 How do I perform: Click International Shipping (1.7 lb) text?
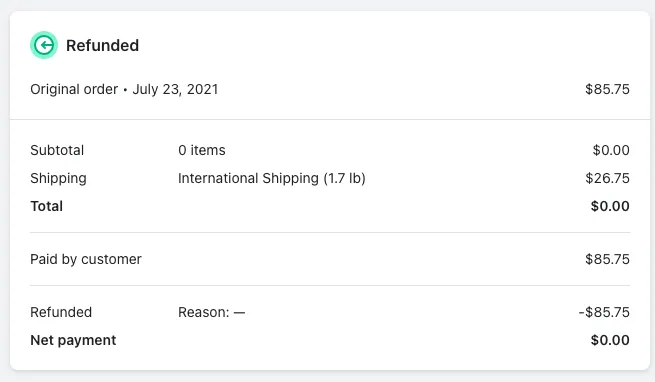272,178
